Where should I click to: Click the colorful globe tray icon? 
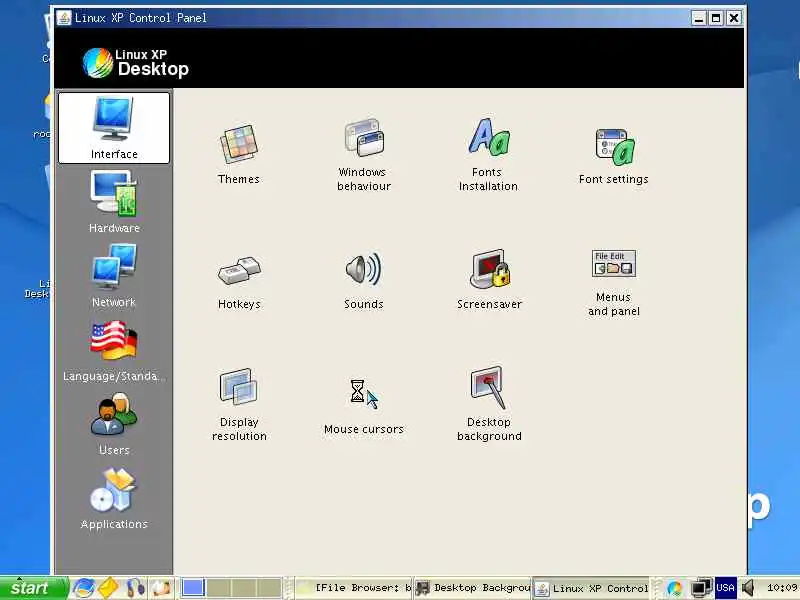(x=674, y=588)
